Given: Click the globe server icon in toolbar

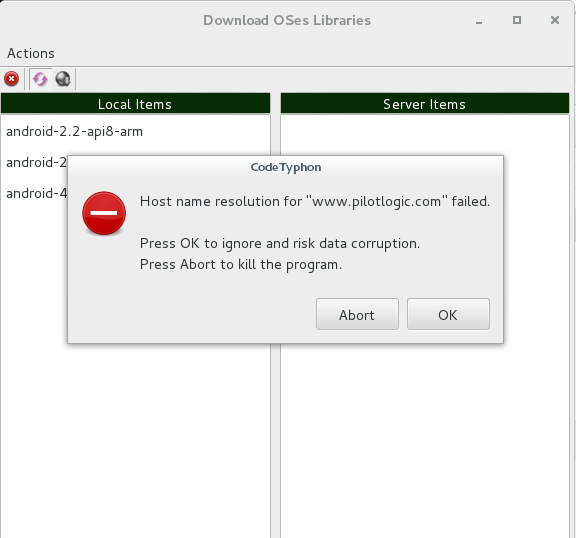Looking at the screenshot, I should point(63,79).
